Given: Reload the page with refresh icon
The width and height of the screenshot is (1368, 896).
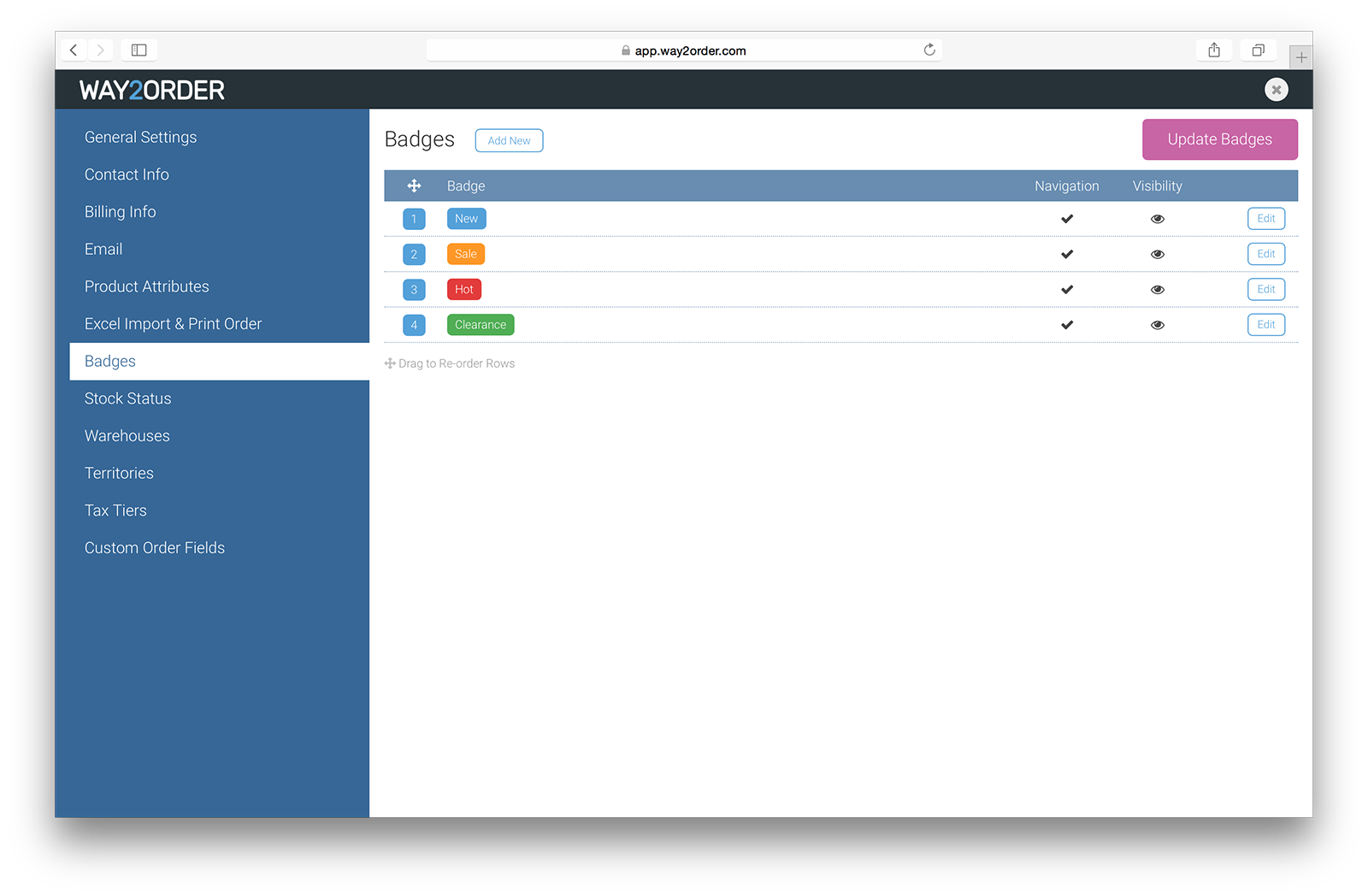Looking at the screenshot, I should (x=929, y=50).
